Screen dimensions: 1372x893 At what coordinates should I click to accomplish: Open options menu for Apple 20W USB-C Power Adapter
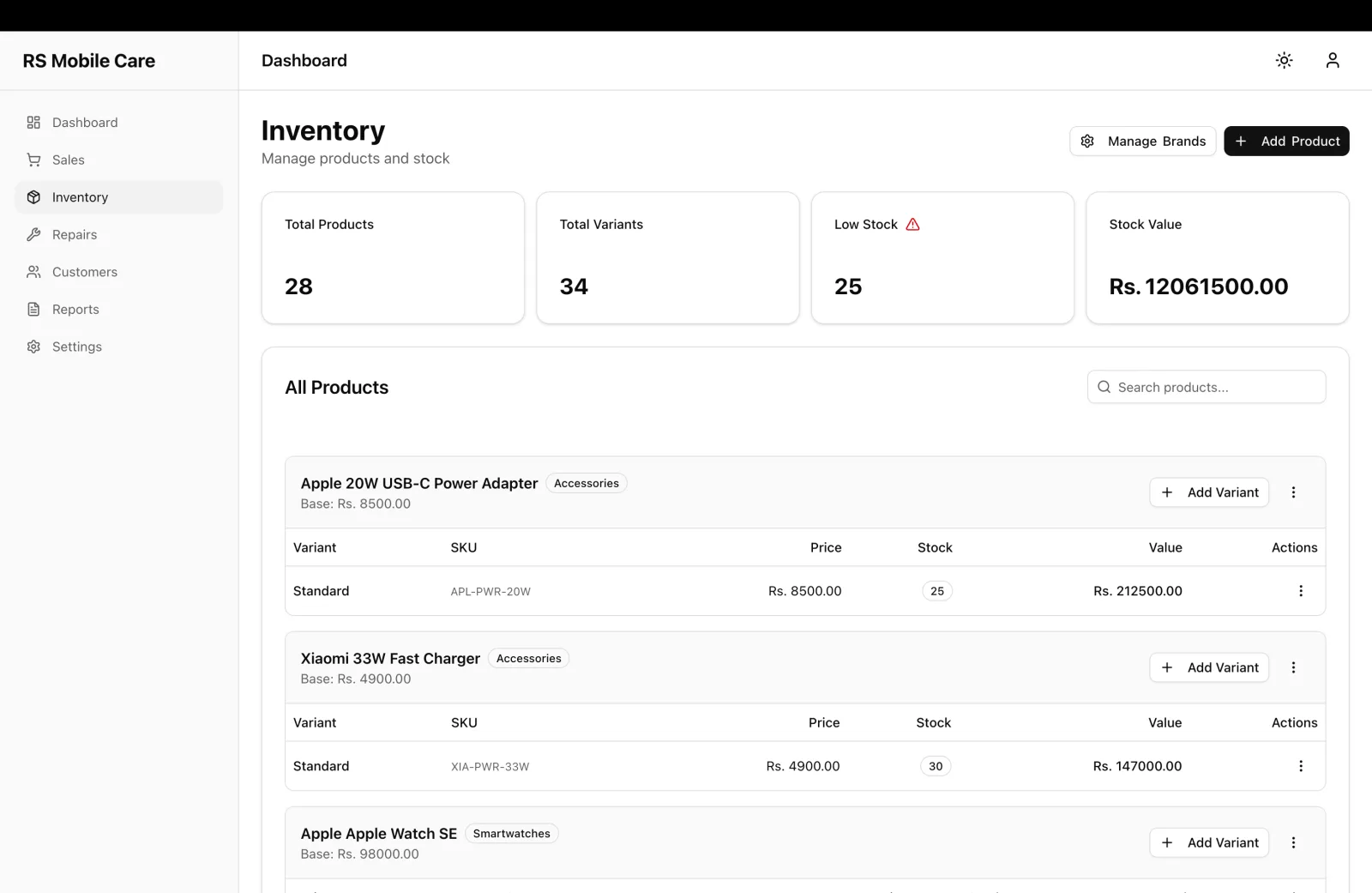1293,492
